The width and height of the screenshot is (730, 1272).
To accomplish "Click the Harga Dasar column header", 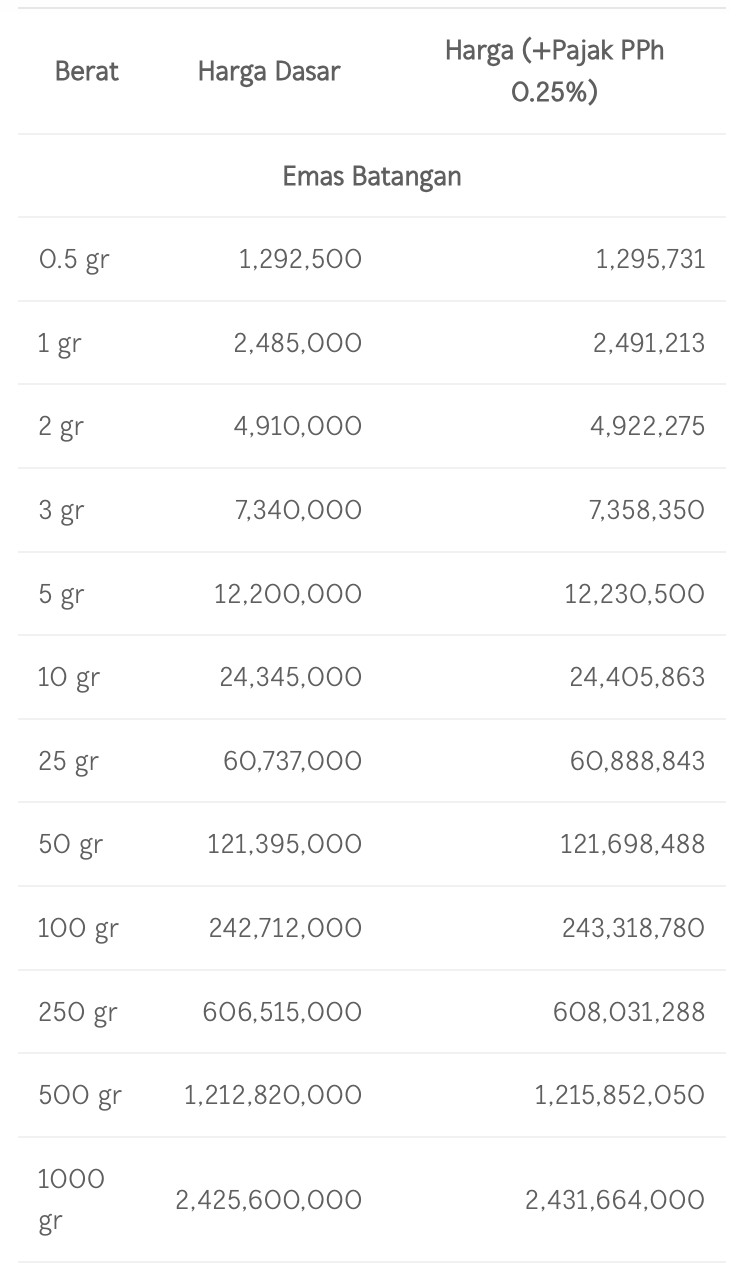I will (268, 72).
